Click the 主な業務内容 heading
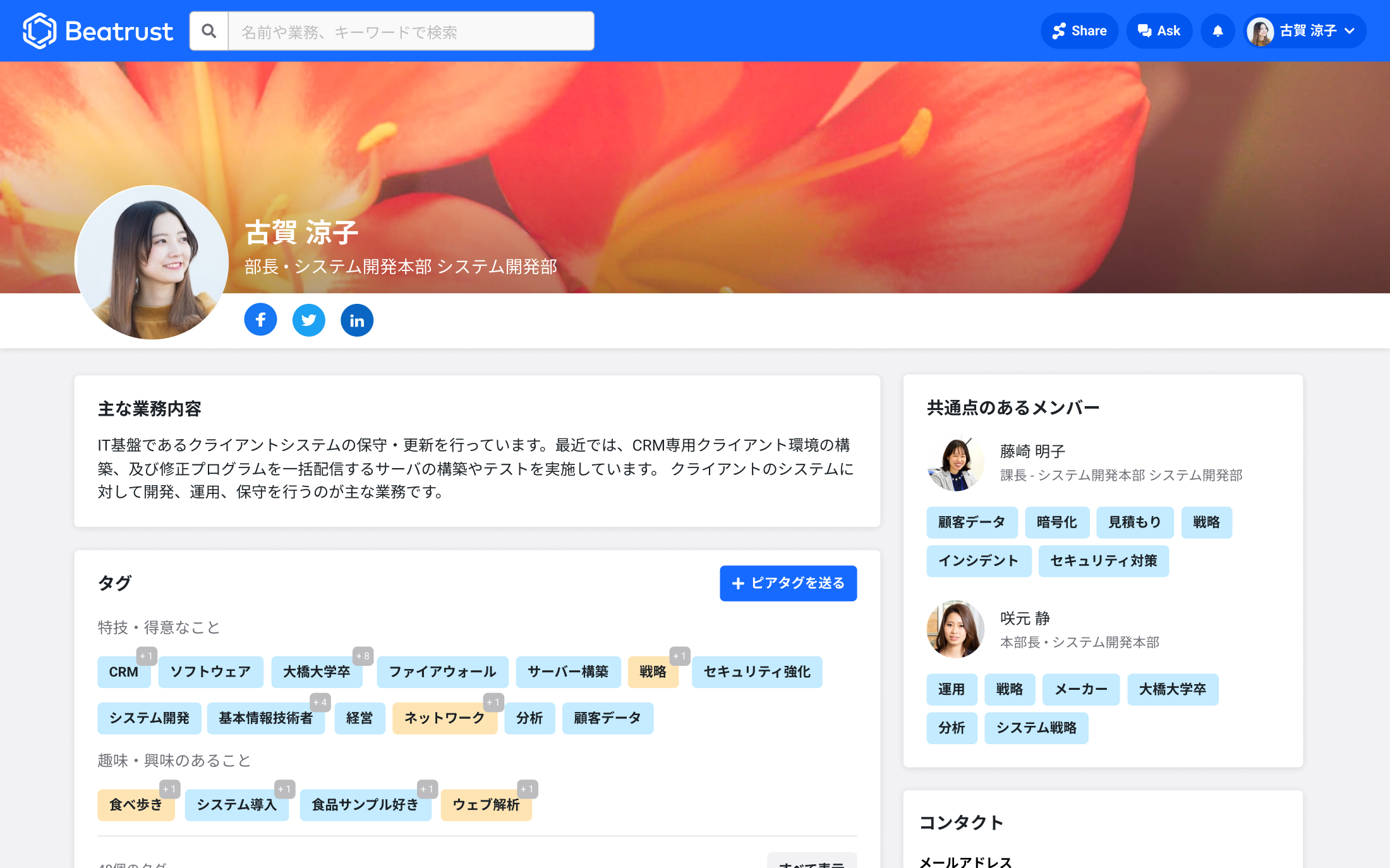Image resolution: width=1390 pixels, height=868 pixels. point(150,409)
